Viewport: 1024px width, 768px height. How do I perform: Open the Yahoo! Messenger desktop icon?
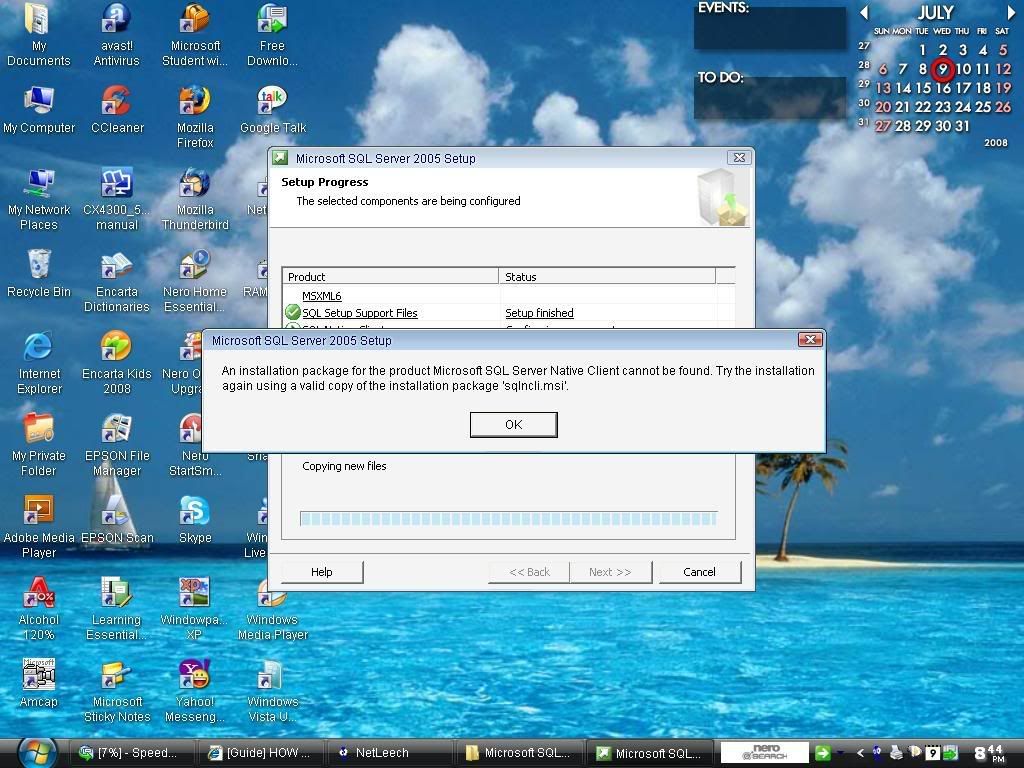[x=194, y=676]
